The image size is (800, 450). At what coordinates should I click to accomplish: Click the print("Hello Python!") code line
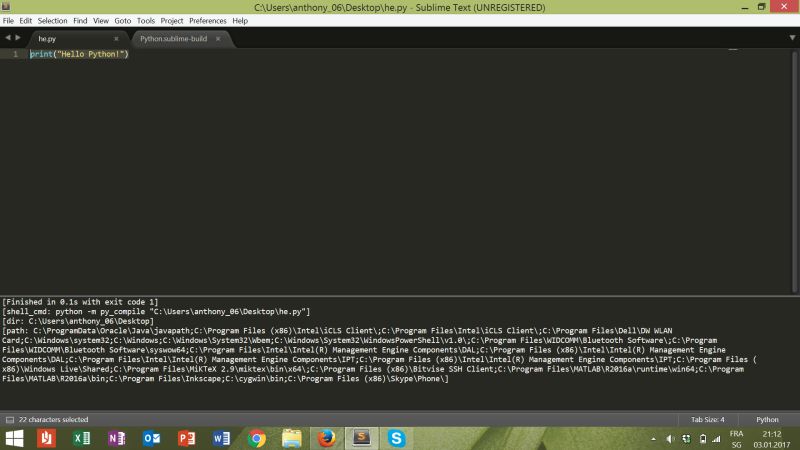[x=79, y=54]
